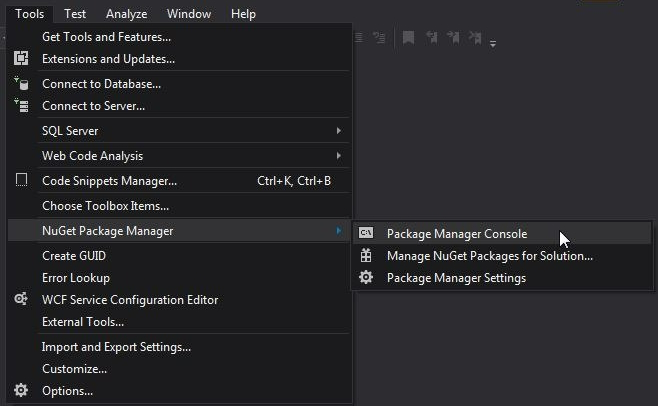
Task: Expand the NuGet Package Manager submenu arrow
Action: point(339,231)
